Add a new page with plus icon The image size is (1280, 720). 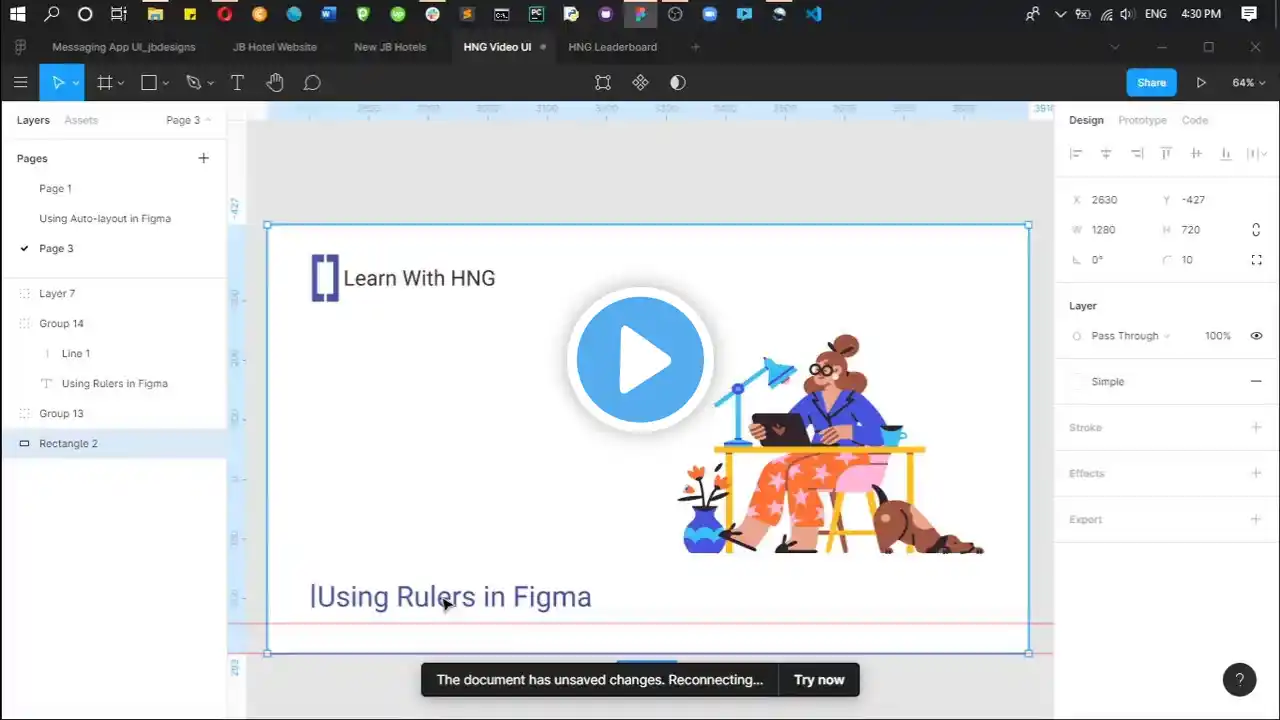point(203,158)
